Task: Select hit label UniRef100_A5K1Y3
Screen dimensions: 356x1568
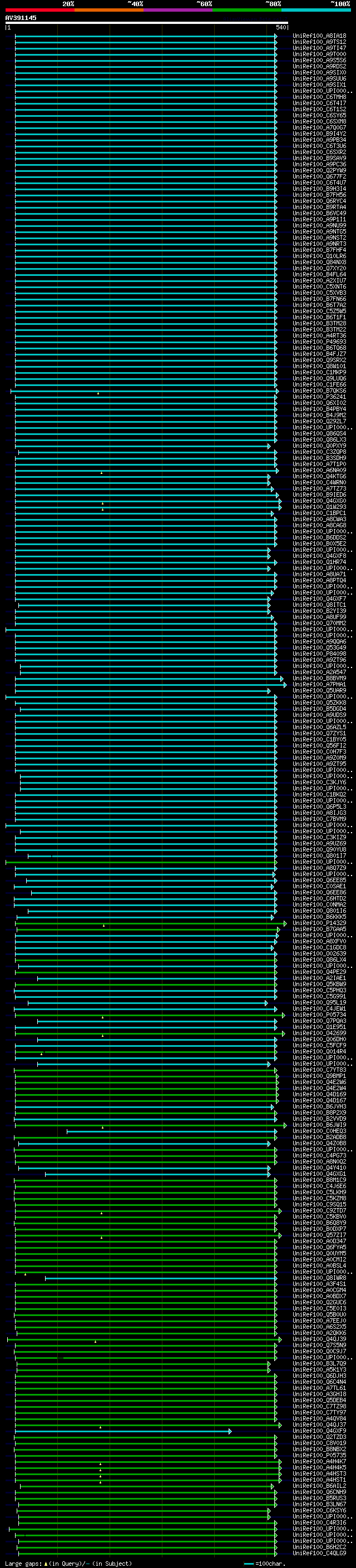Action: (319, 1369)
